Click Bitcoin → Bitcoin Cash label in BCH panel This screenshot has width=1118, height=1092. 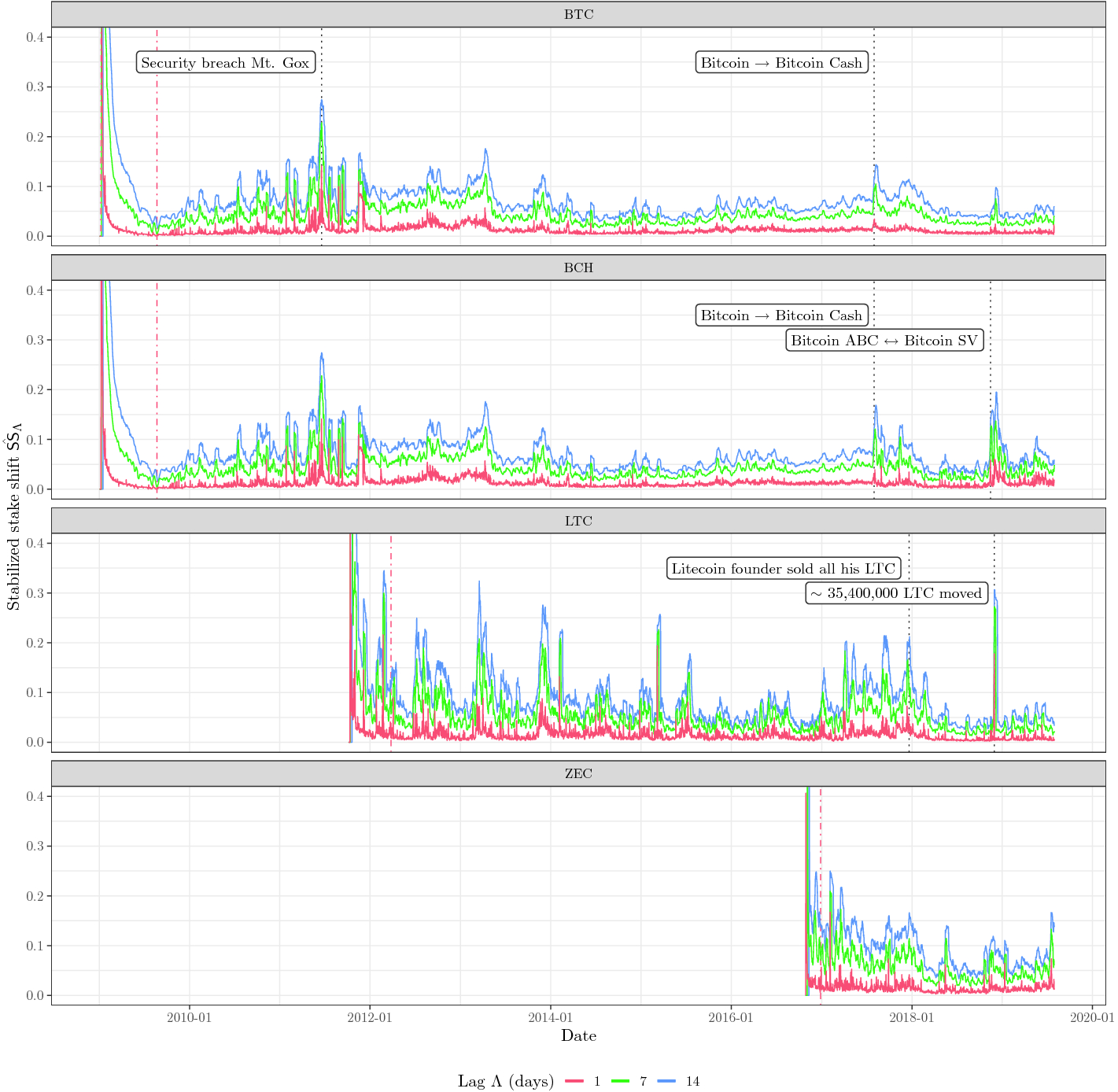tap(782, 315)
